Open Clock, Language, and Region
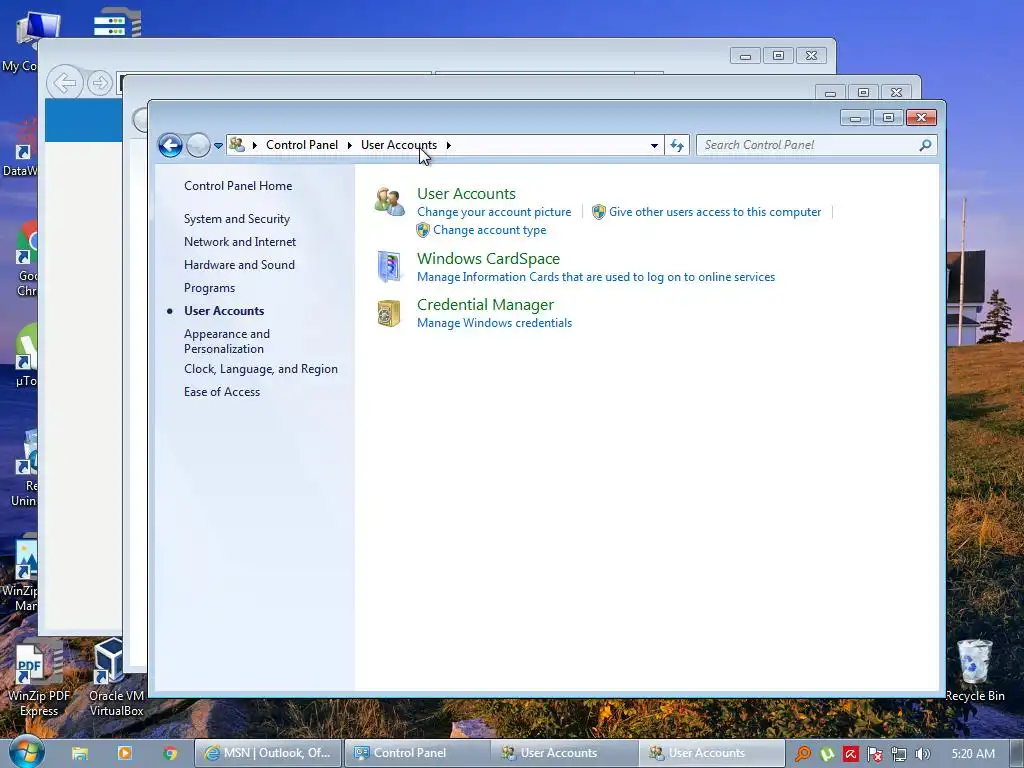This screenshot has width=1024, height=768. click(x=261, y=369)
